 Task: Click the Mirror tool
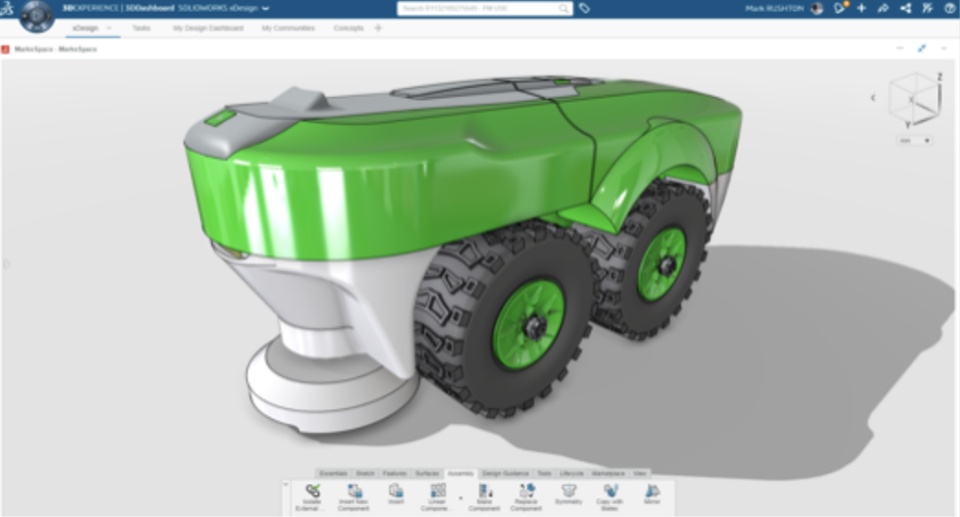click(x=652, y=494)
